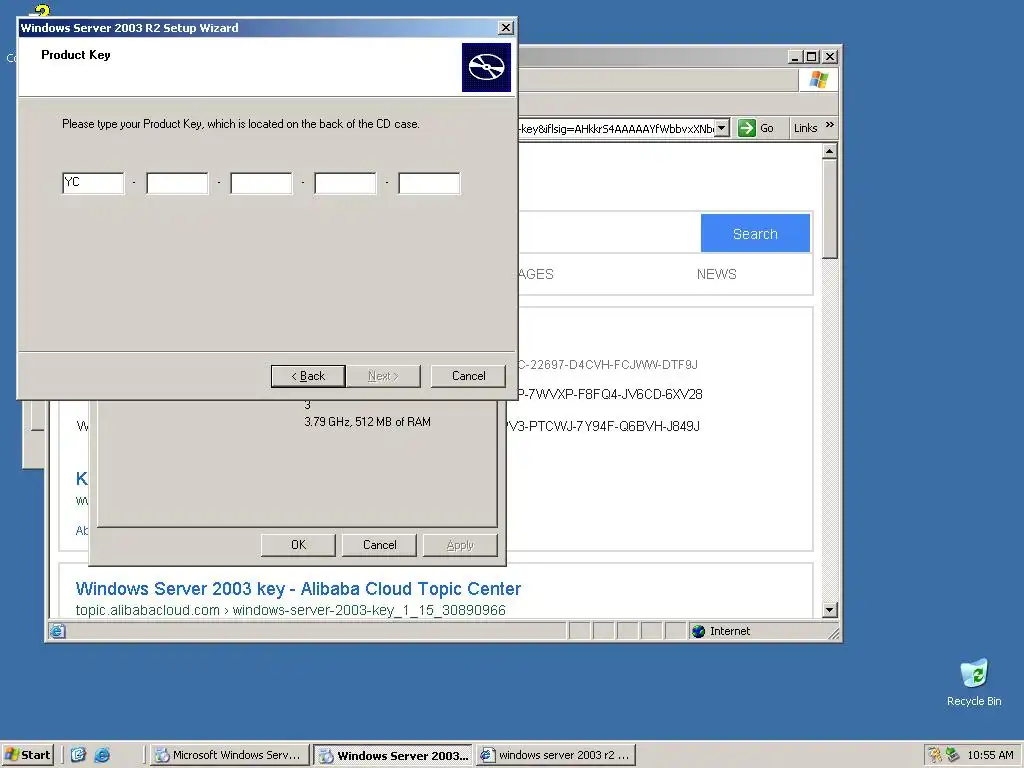Click the third Product Key input box
Viewport: 1024px width, 768px height.
(x=261, y=183)
